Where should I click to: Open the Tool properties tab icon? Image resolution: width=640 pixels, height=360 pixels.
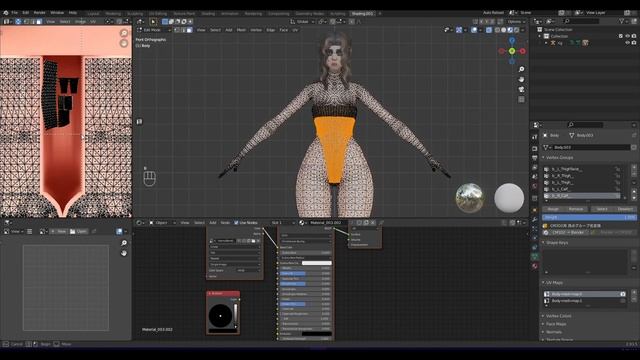point(535,137)
